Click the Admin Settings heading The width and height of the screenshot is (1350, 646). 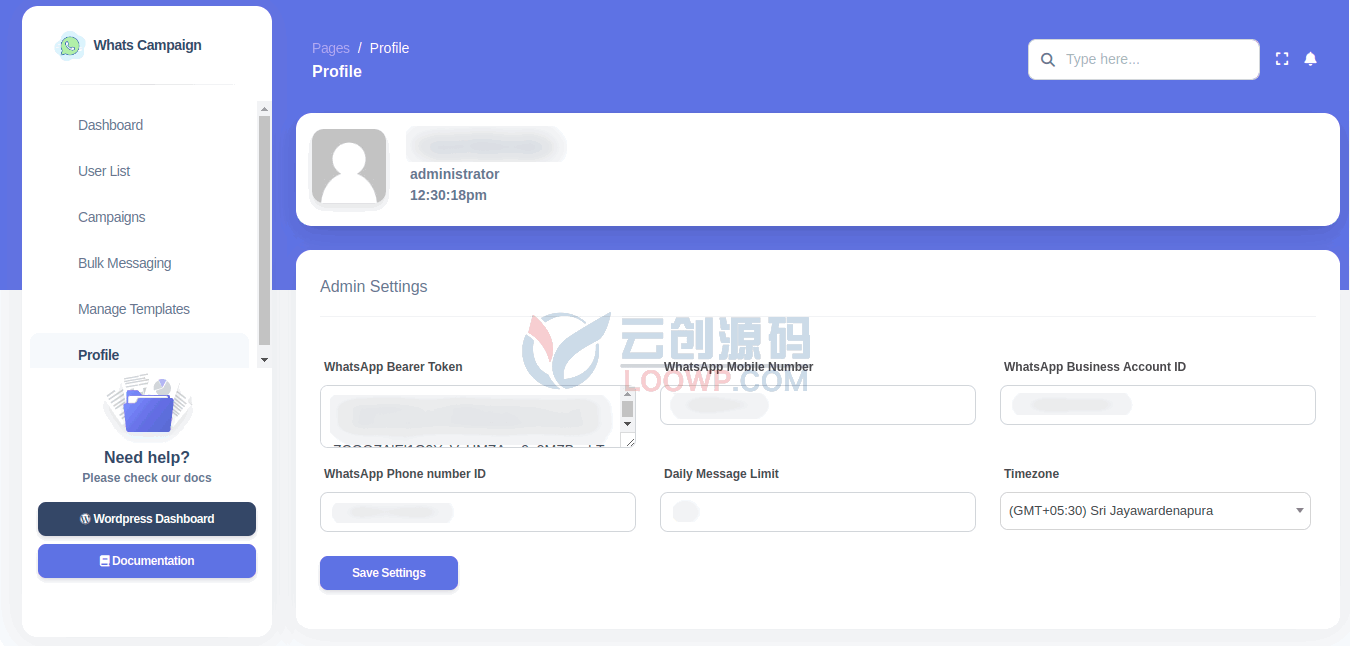(374, 286)
